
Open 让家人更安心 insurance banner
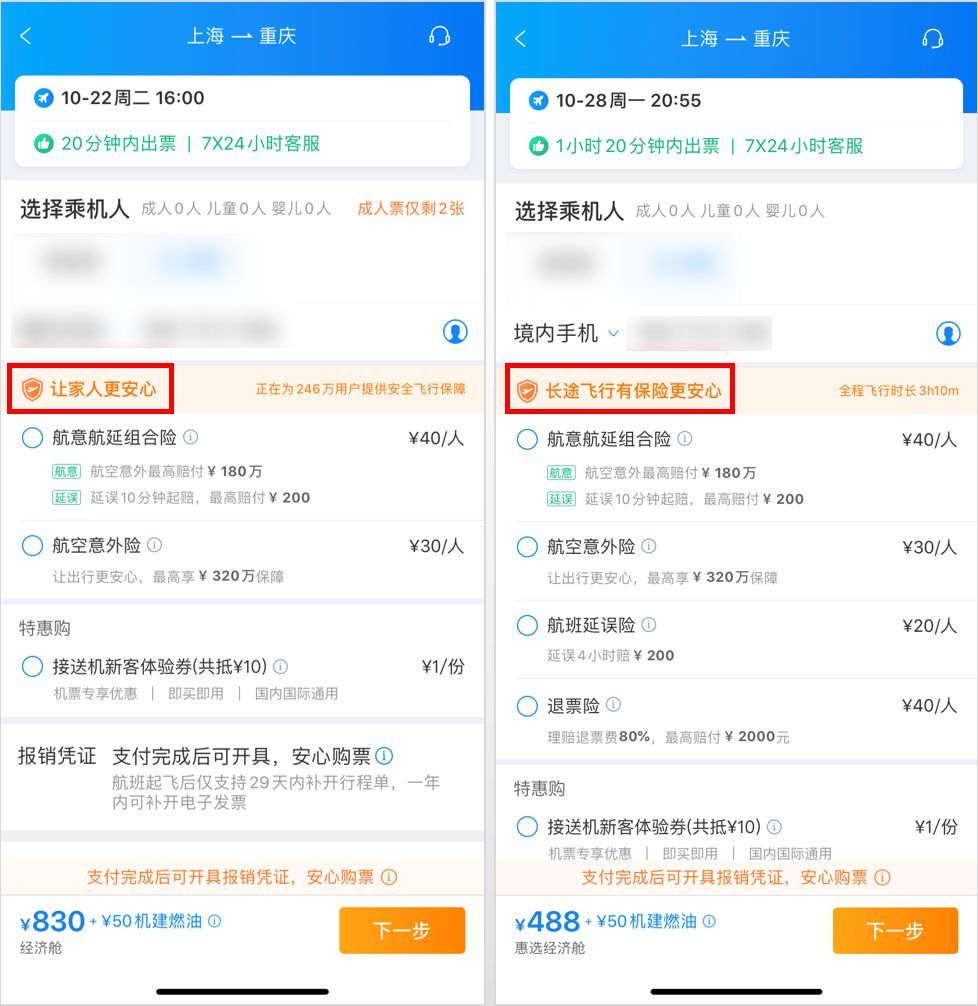pos(90,389)
